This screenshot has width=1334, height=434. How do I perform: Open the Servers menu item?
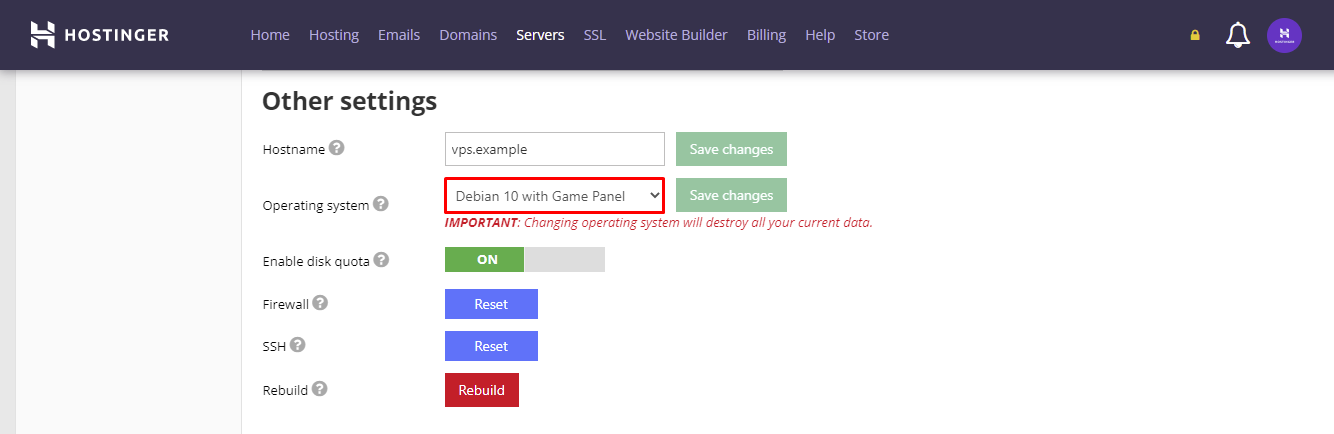click(540, 35)
